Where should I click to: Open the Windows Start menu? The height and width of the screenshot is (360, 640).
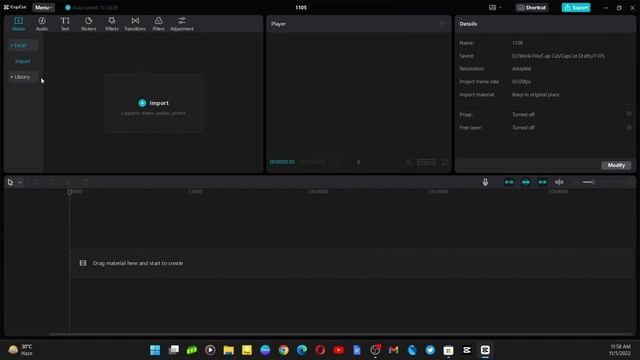[x=155, y=350]
